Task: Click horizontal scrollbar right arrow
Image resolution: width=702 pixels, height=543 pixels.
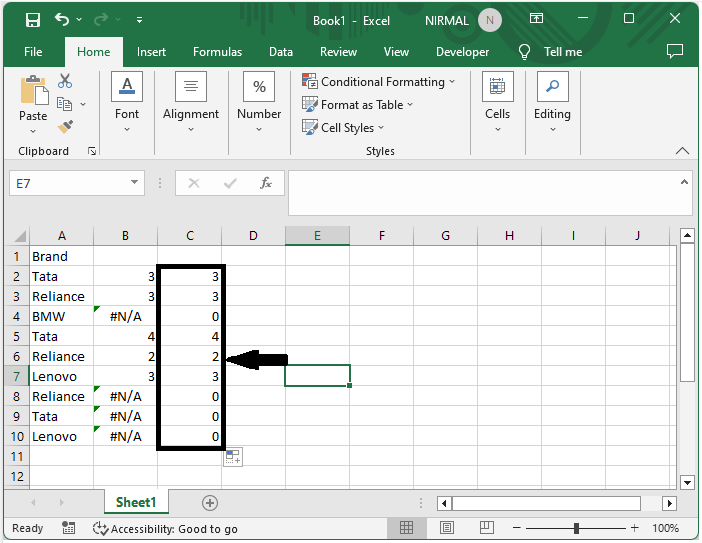Action: click(669, 503)
